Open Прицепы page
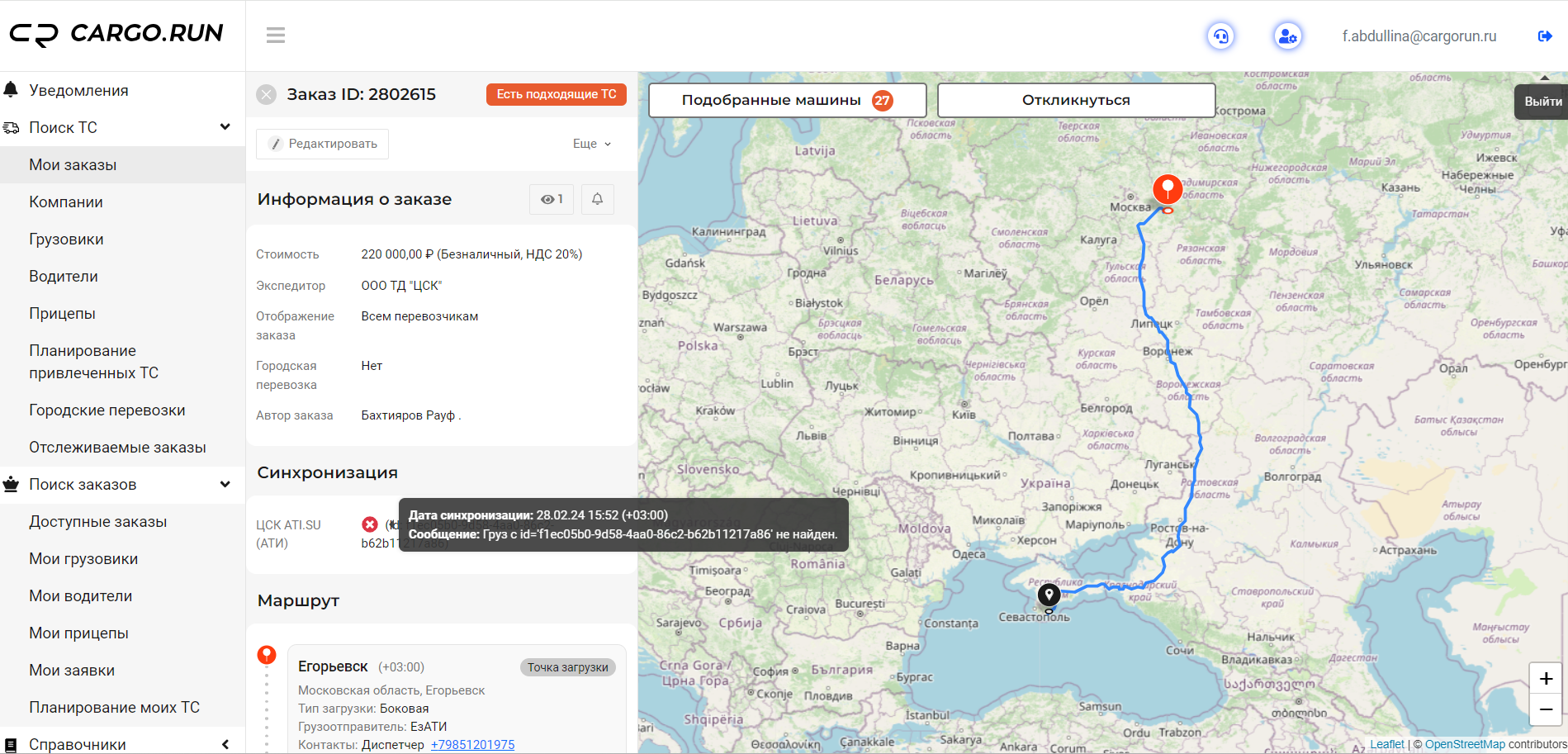1568x754 pixels. (x=62, y=313)
